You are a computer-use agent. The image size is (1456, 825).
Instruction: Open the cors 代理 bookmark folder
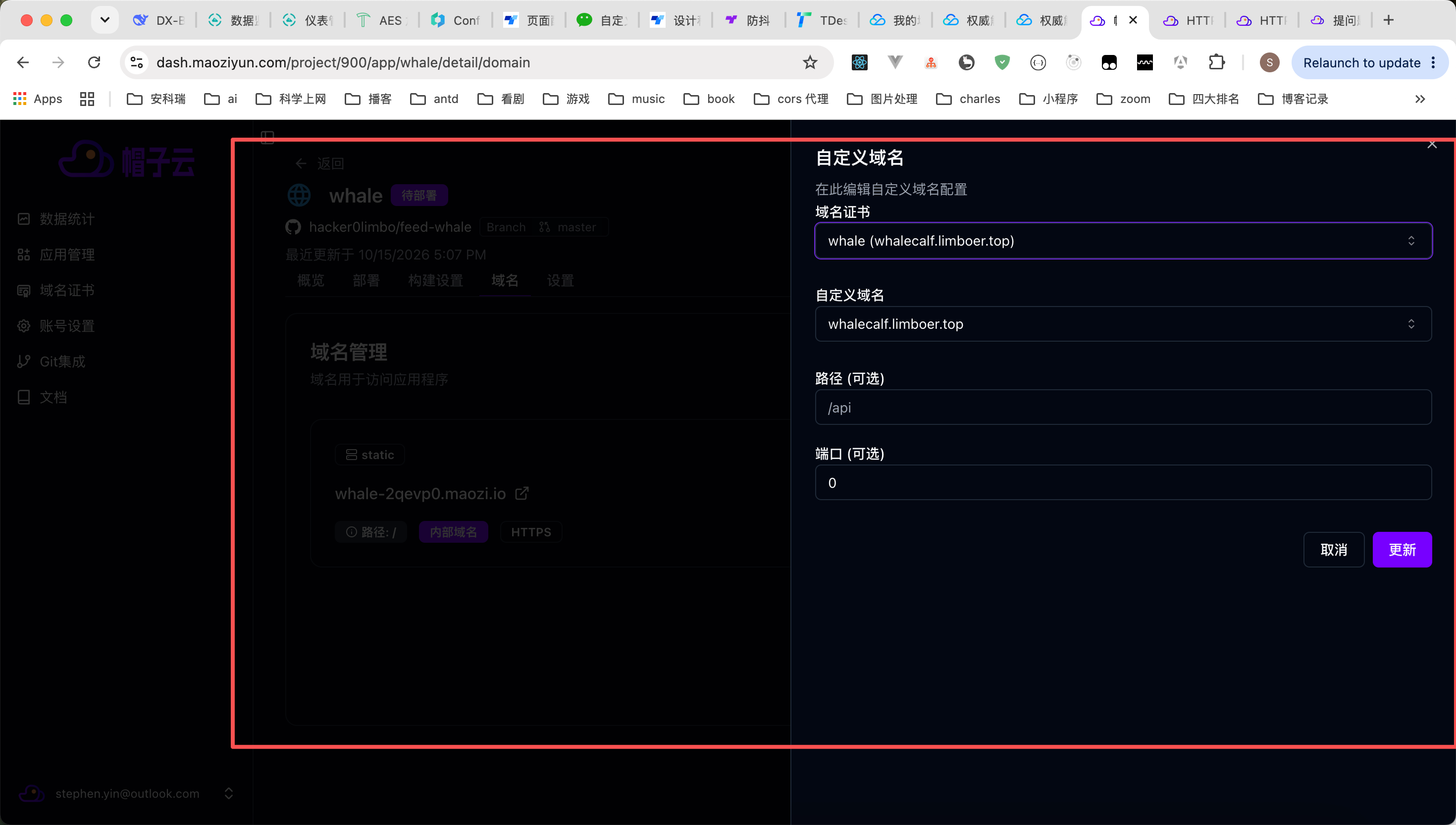tap(791, 99)
